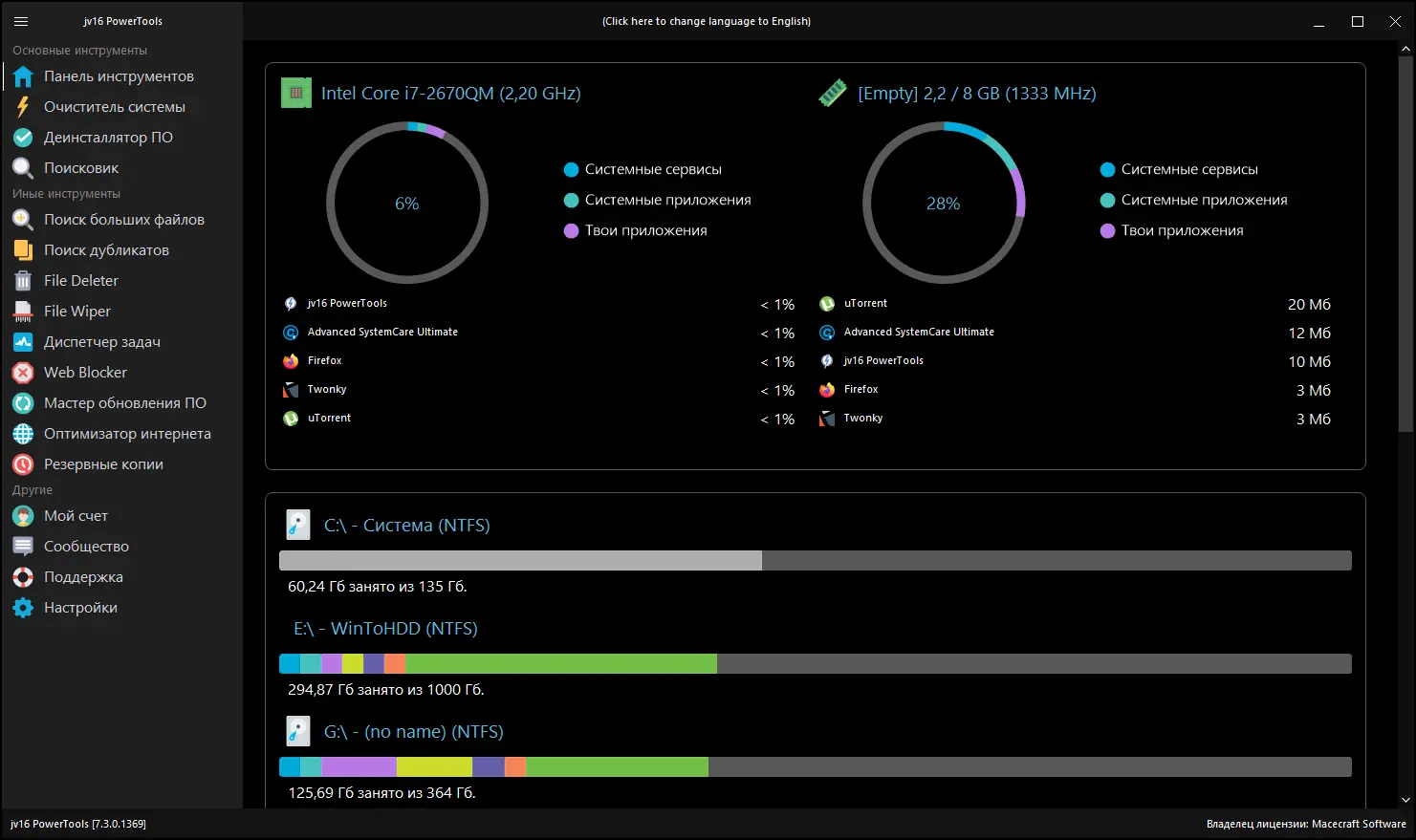
Task: Click the checkmark icon for Деинсталлятор ПО
Action: click(23, 138)
